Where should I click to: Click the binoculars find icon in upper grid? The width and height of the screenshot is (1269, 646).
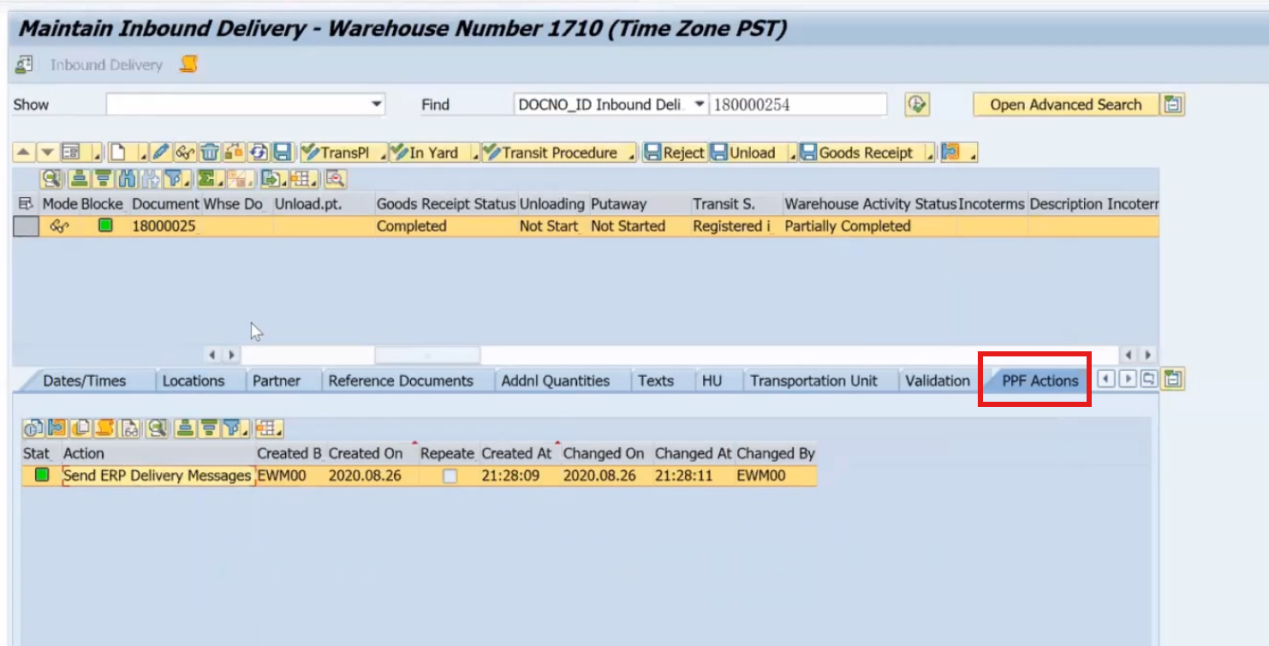pyautogui.click(x=127, y=179)
